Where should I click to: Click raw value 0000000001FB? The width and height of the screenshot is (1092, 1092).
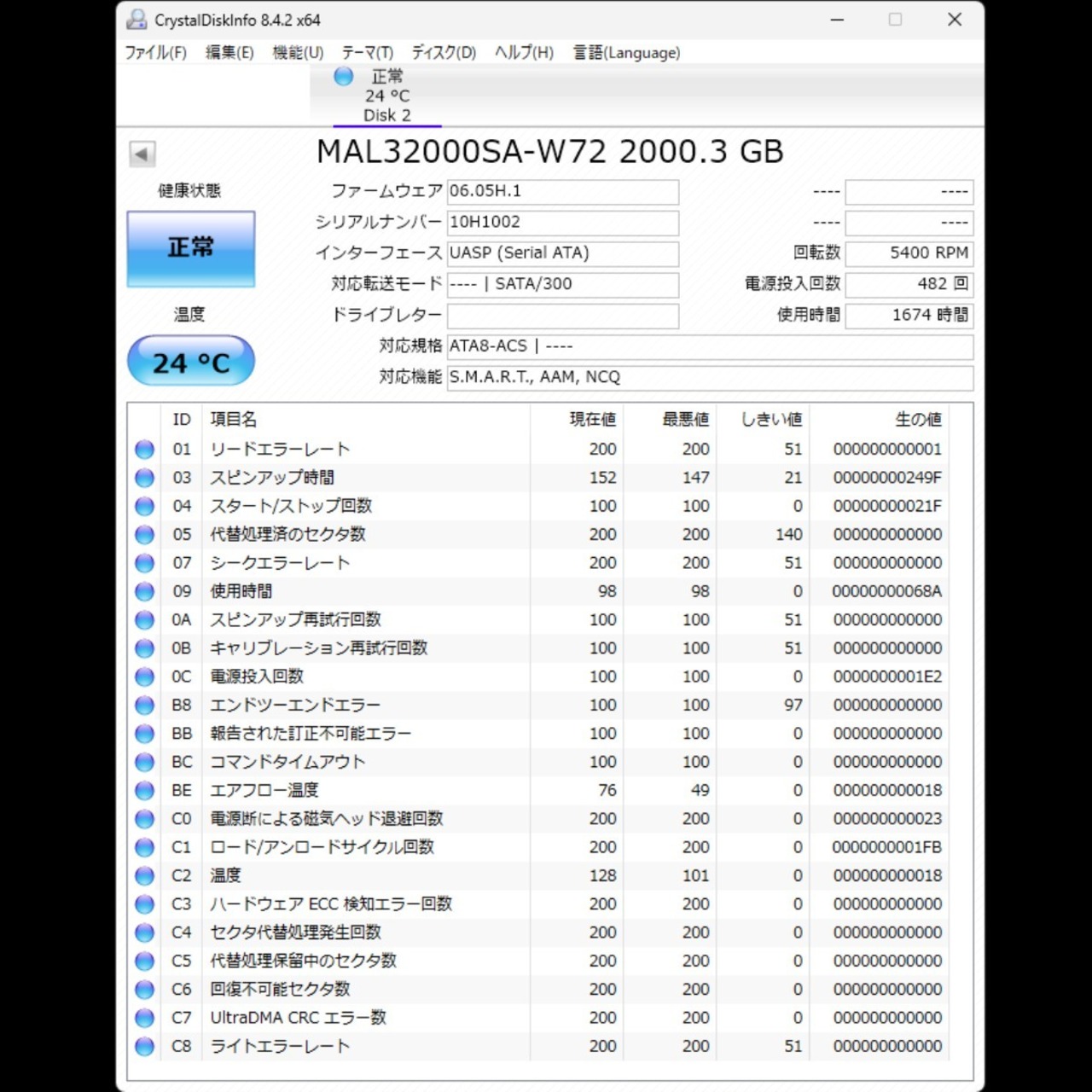pos(887,847)
